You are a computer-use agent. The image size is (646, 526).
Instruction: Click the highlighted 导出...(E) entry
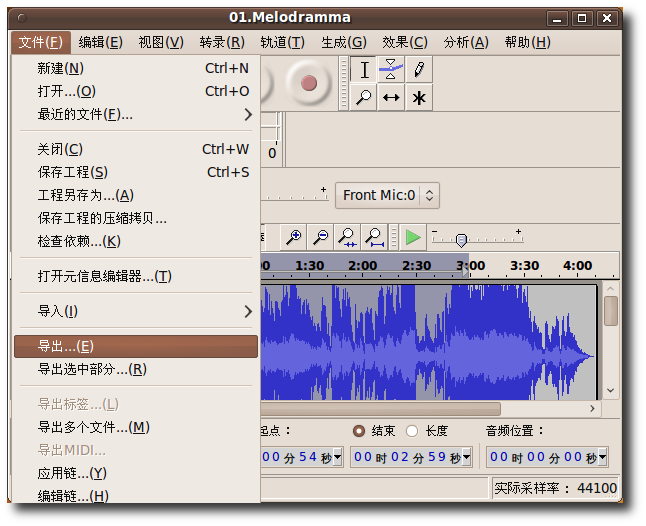136,346
